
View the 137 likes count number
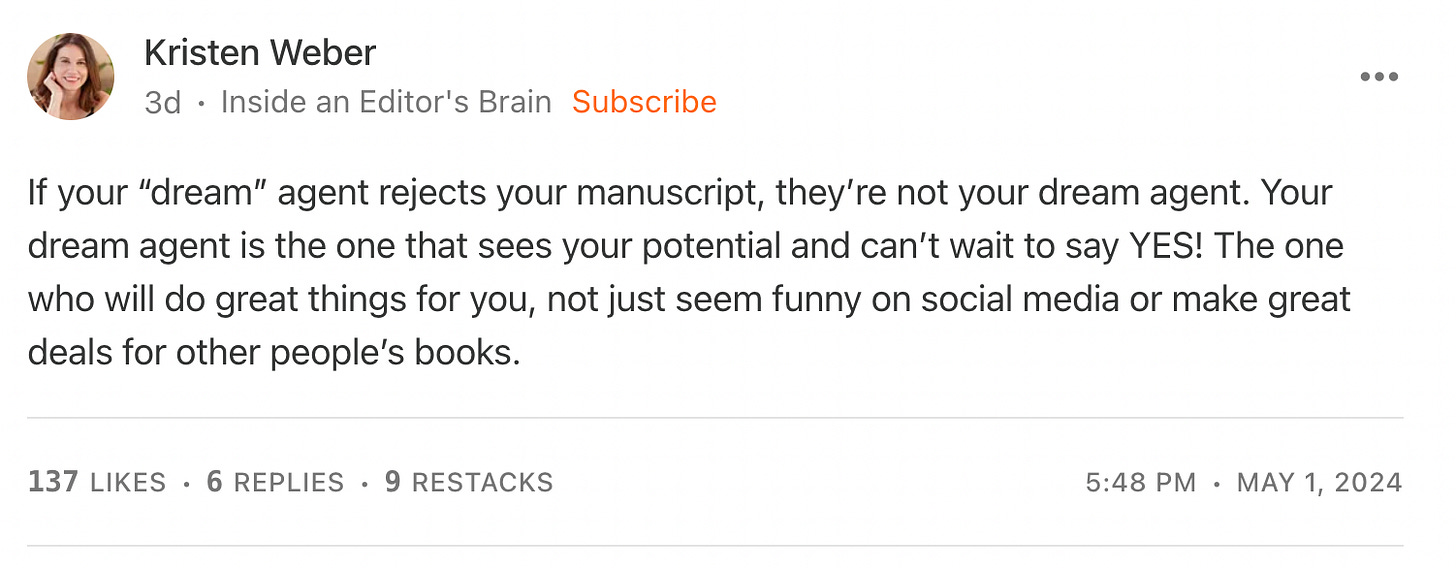(53, 482)
